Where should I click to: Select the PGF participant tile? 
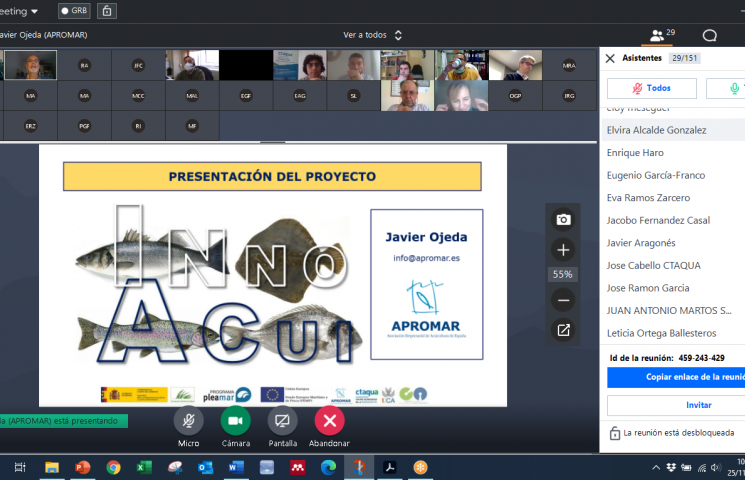point(85,126)
